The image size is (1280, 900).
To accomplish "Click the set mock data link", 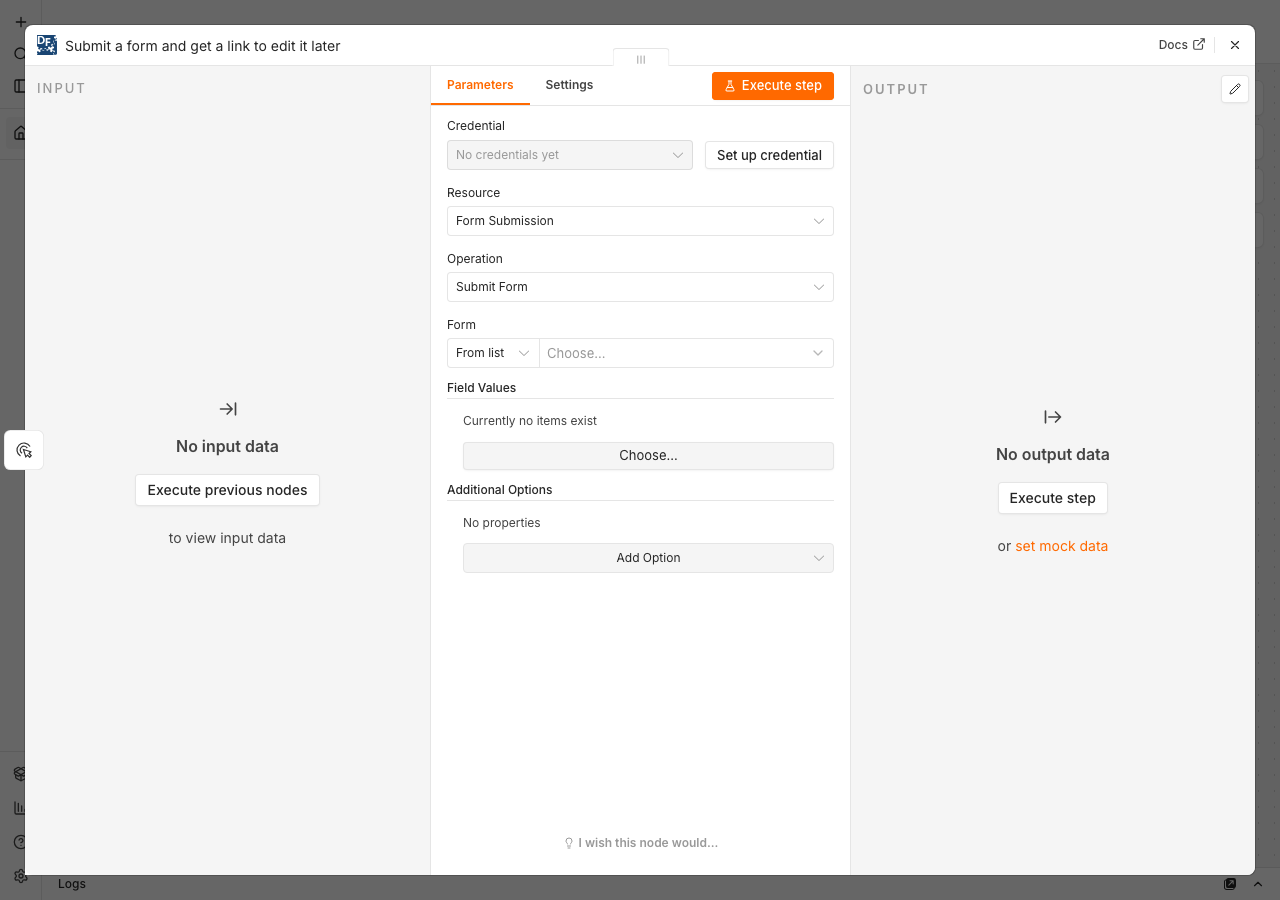I will pos(1062,546).
